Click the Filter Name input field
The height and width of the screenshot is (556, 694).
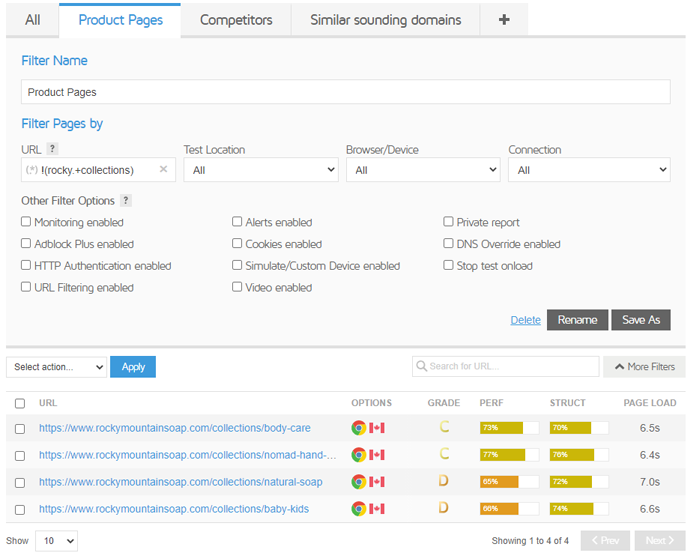tap(346, 92)
